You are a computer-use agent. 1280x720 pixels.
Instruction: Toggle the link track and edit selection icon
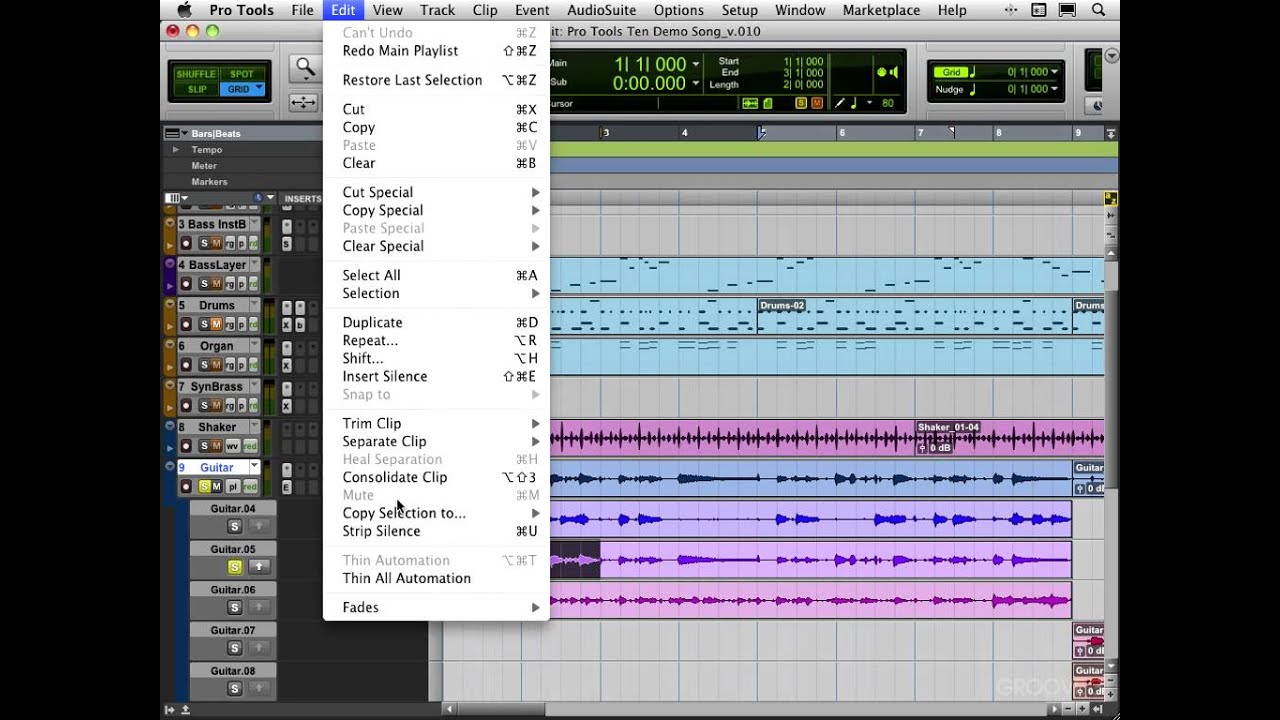(x=768, y=103)
